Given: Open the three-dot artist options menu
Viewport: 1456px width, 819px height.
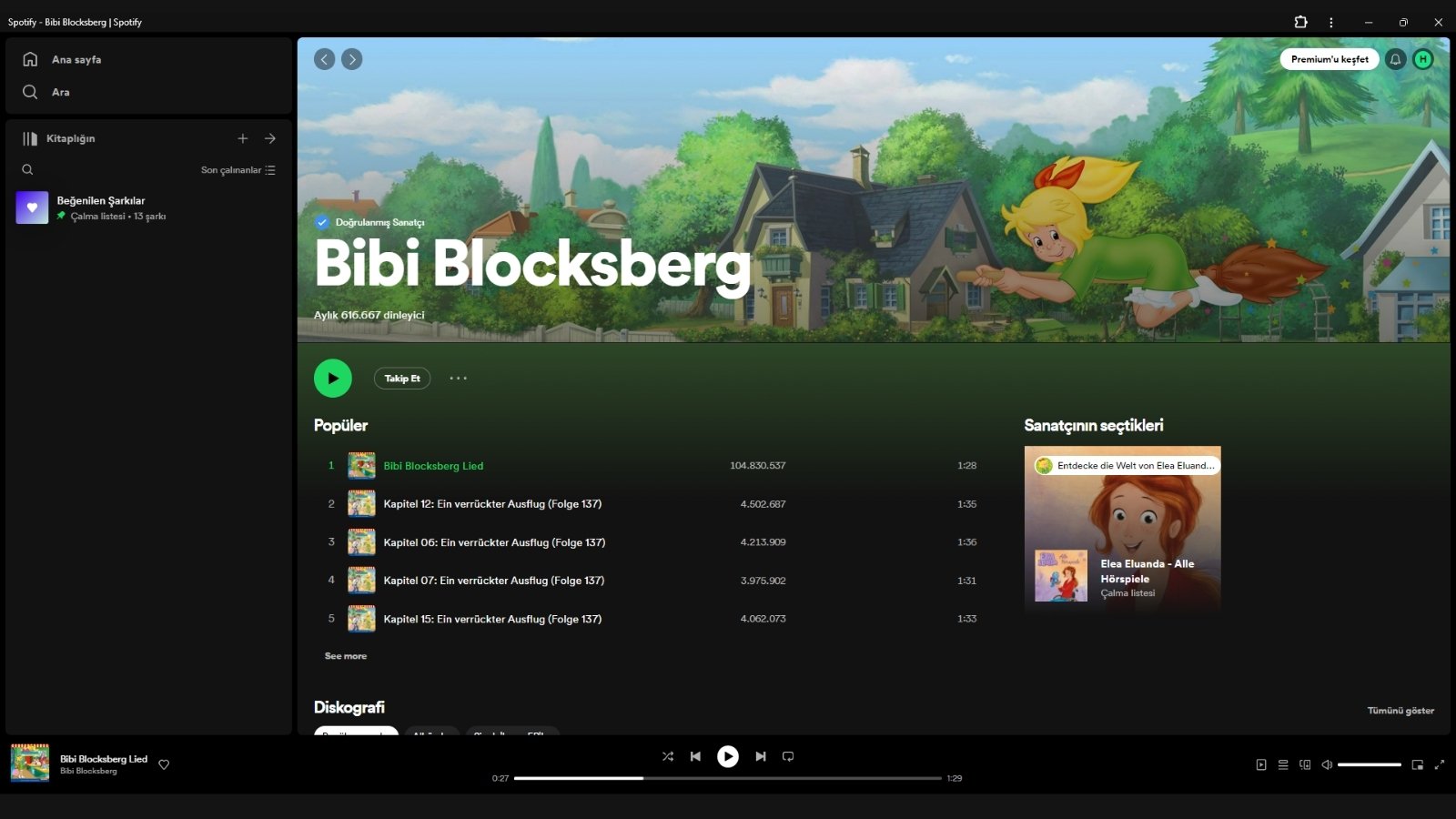Looking at the screenshot, I should [x=458, y=379].
